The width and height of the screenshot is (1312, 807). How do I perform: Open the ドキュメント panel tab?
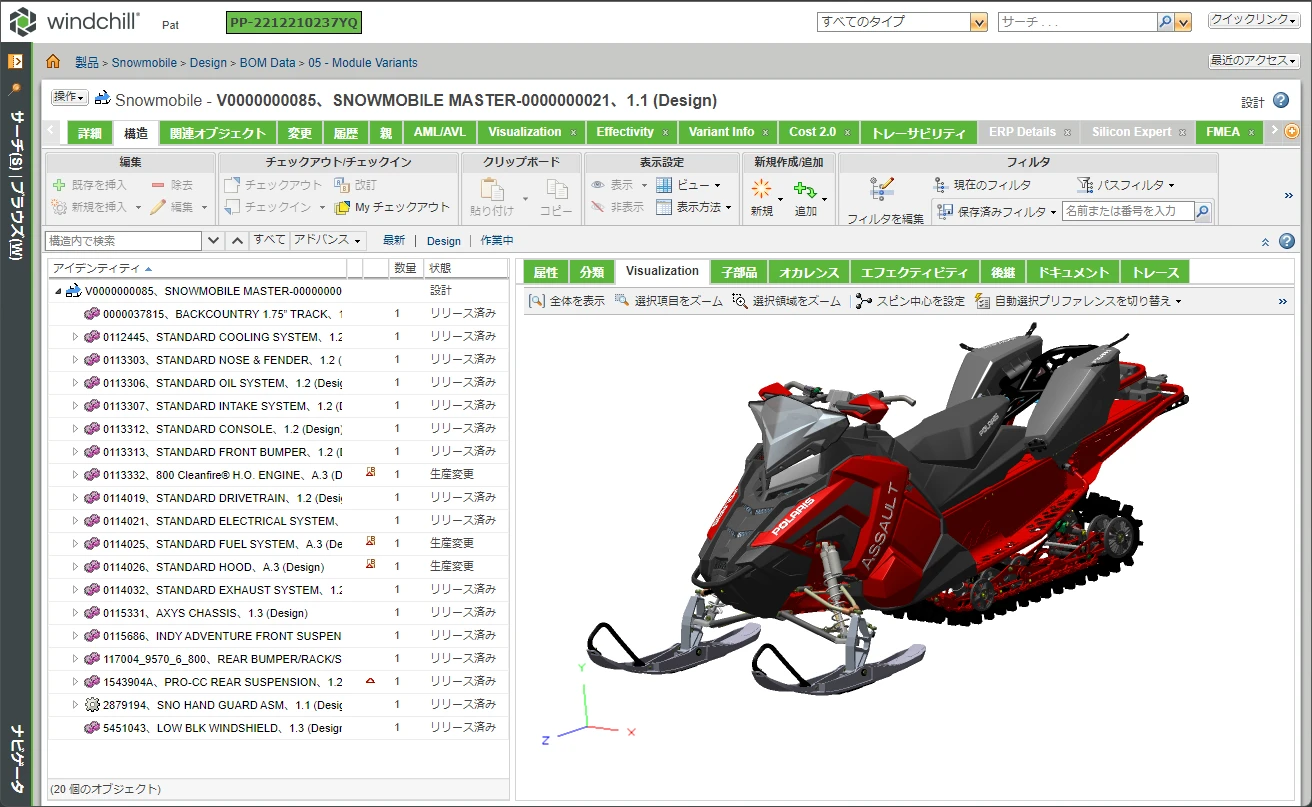click(1074, 272)
